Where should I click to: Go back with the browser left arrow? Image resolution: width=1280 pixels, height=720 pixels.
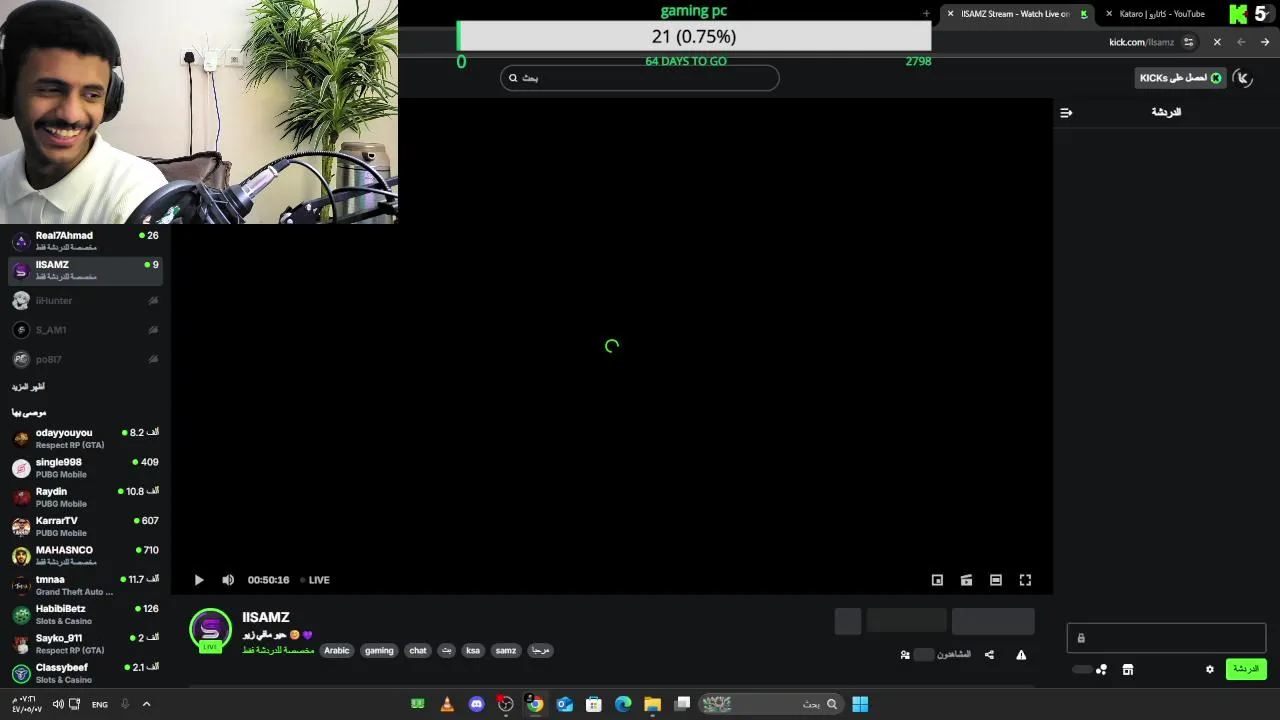(1241, 42)
